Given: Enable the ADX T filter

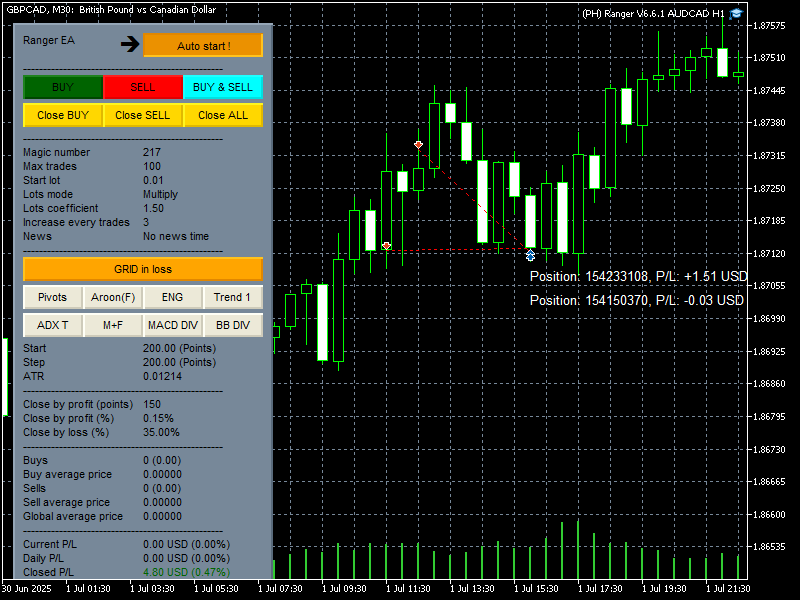Looking at the screenshot, I should point(52,325).
